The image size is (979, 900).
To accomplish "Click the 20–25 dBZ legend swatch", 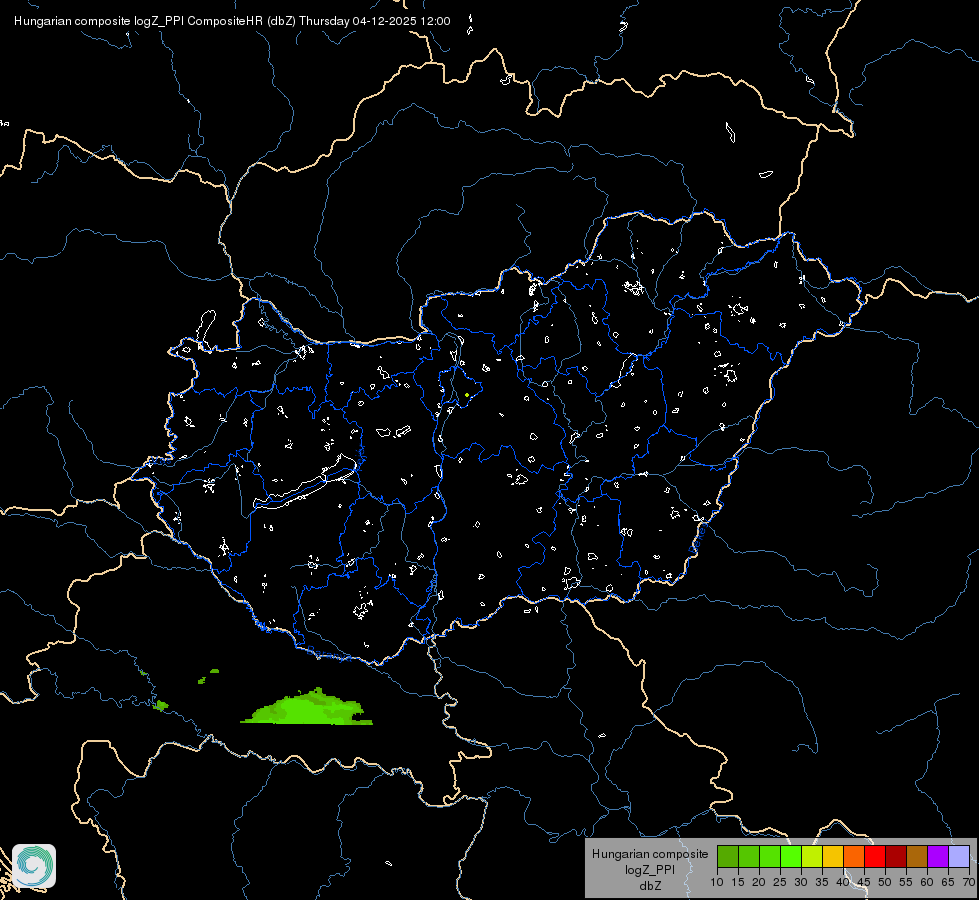I will click(x=770, y=856).
